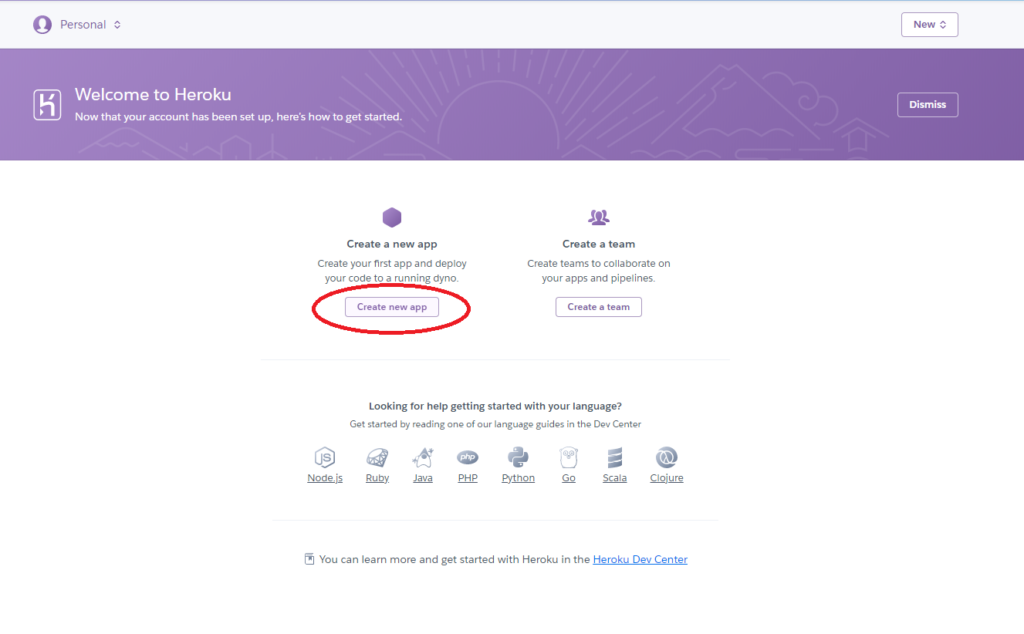The width and height of the screenshot is (1024, 634).
Task: Click the purple hexagon app icon
Action: [x=392, y=217]
